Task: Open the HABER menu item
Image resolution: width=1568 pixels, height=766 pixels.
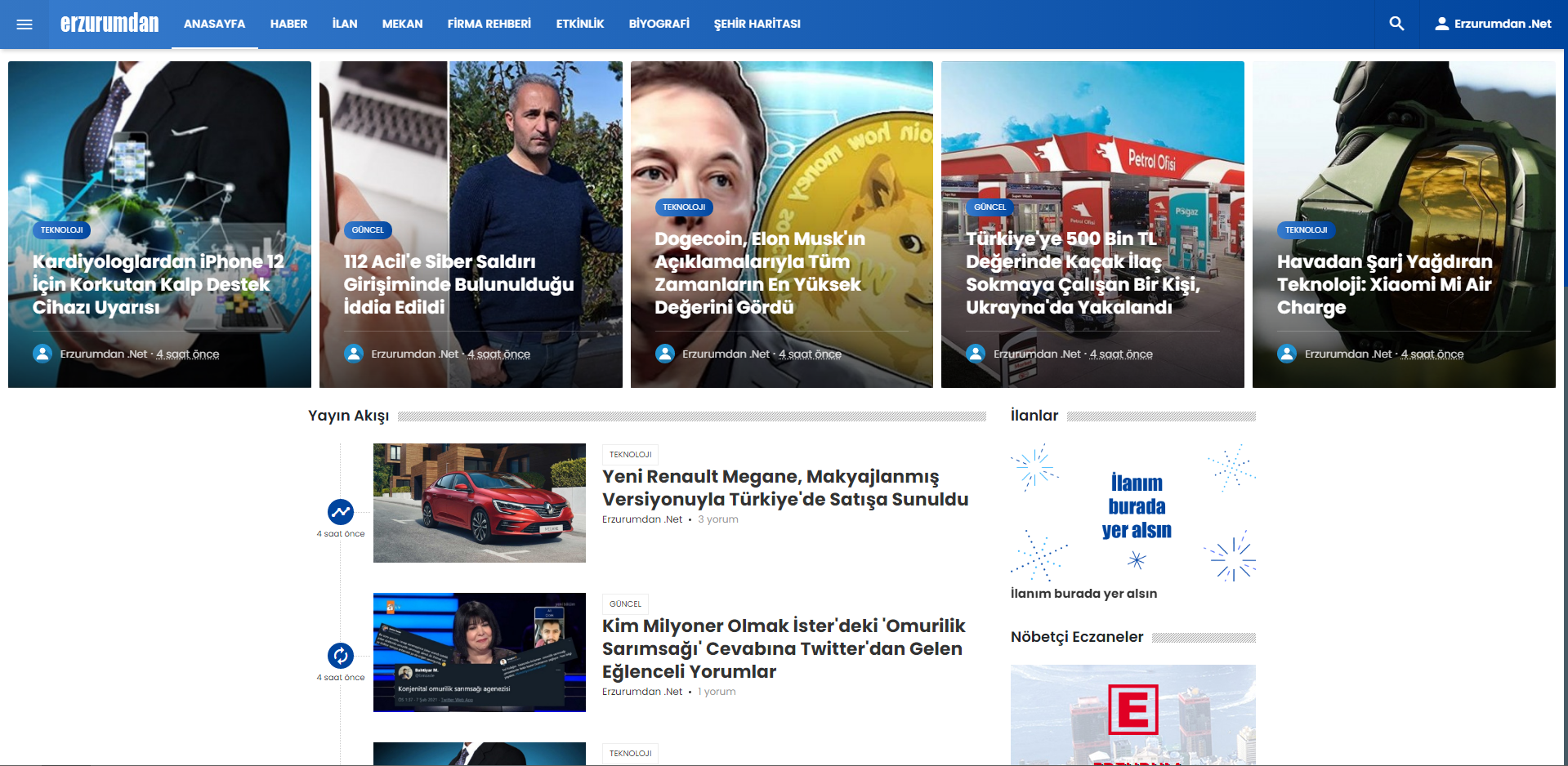Action: pos(288,24)
